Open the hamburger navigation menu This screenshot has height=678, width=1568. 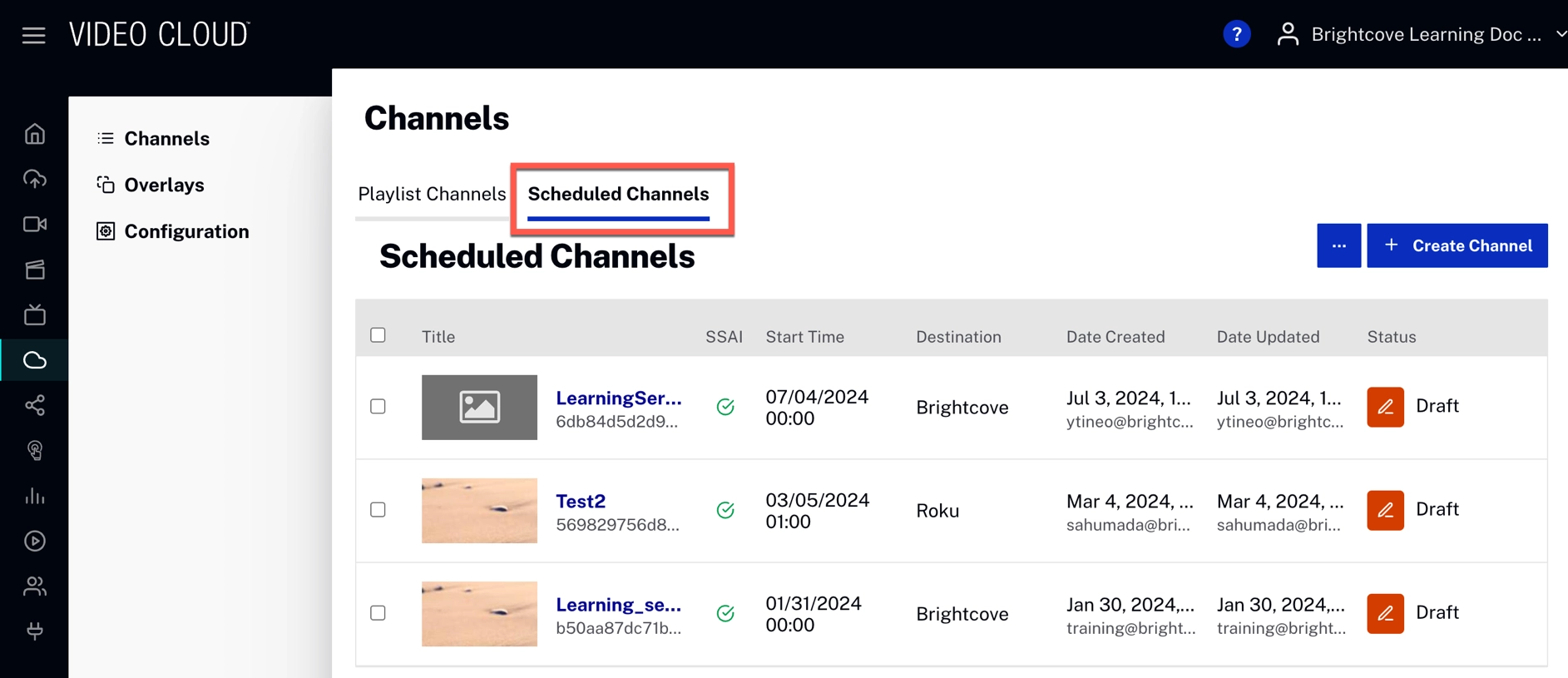(33, 35)
